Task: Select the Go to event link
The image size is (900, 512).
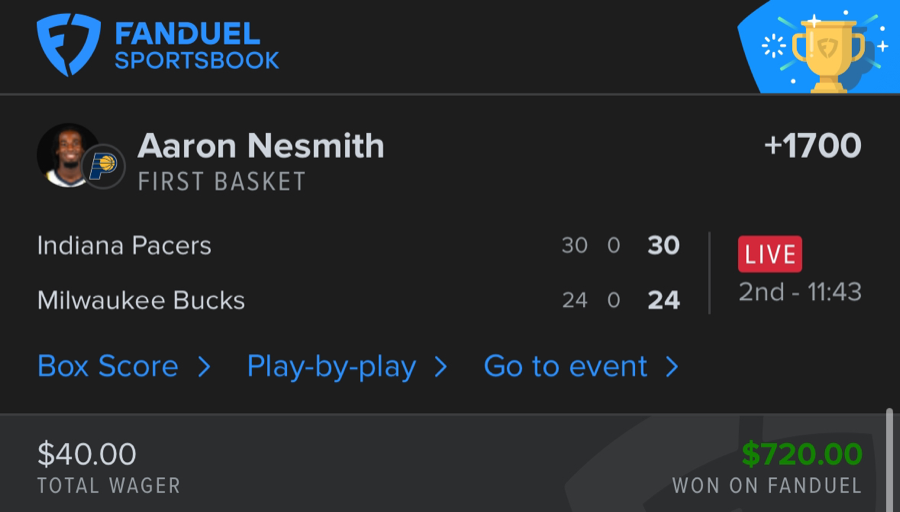Action: point(566,367)
